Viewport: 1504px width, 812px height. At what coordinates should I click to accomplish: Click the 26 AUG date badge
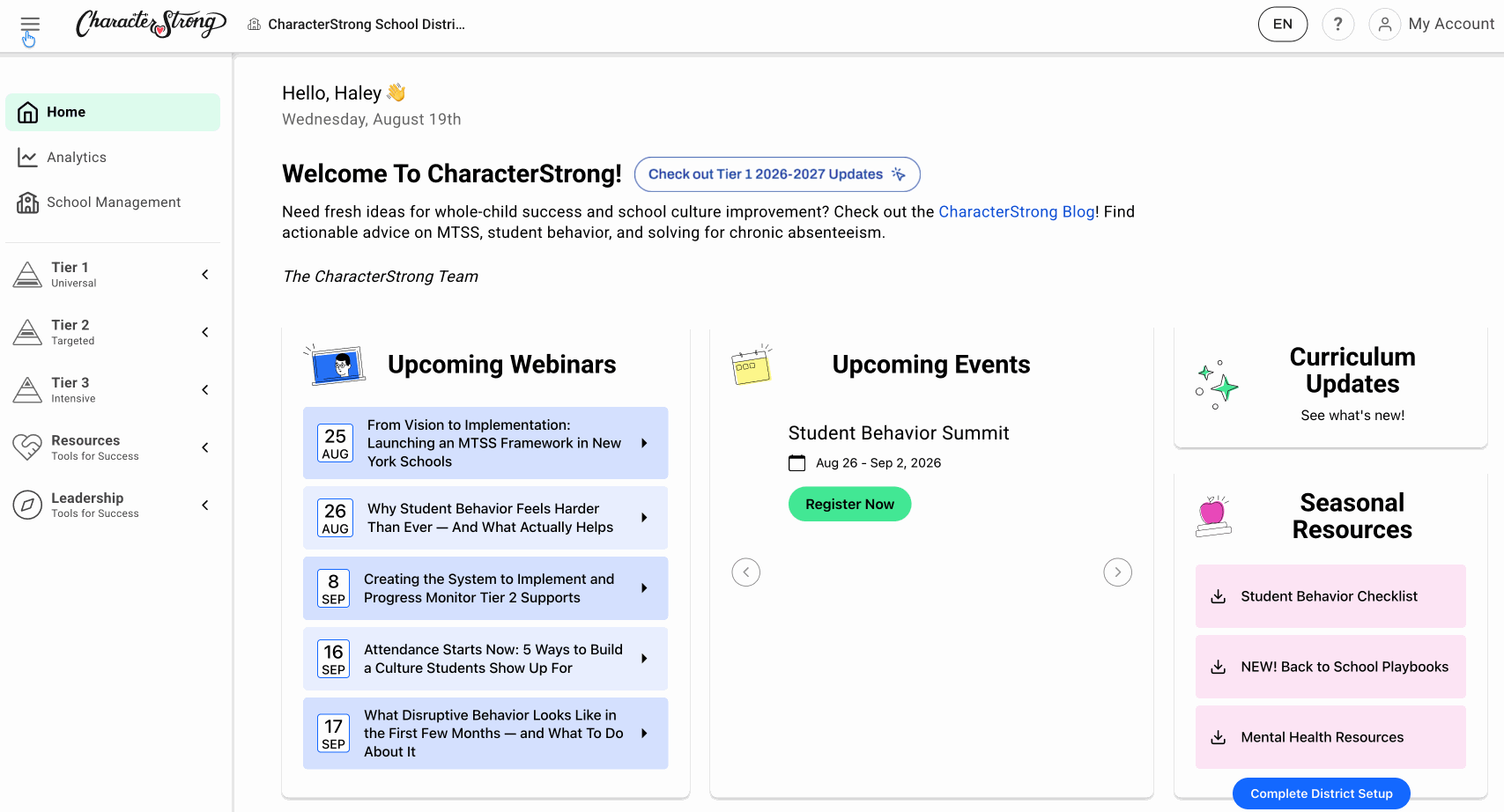point(335,518)
